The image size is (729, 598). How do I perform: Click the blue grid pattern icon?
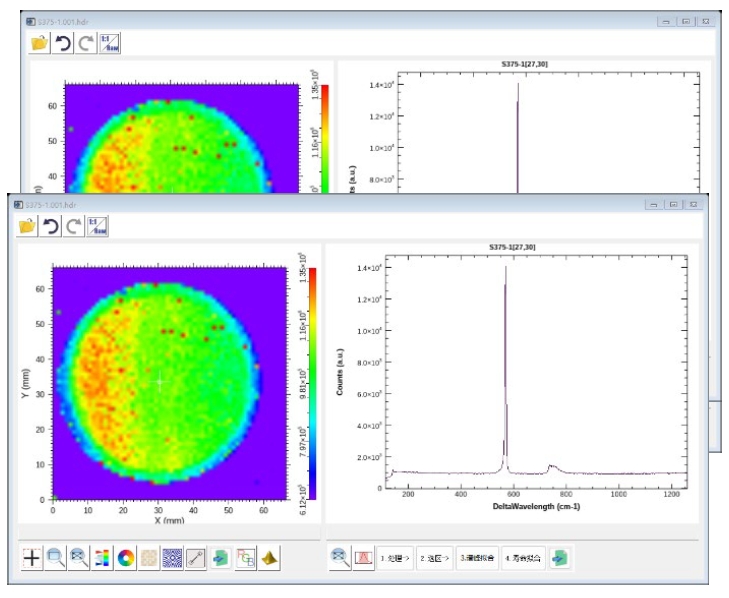tap(172, 558)
